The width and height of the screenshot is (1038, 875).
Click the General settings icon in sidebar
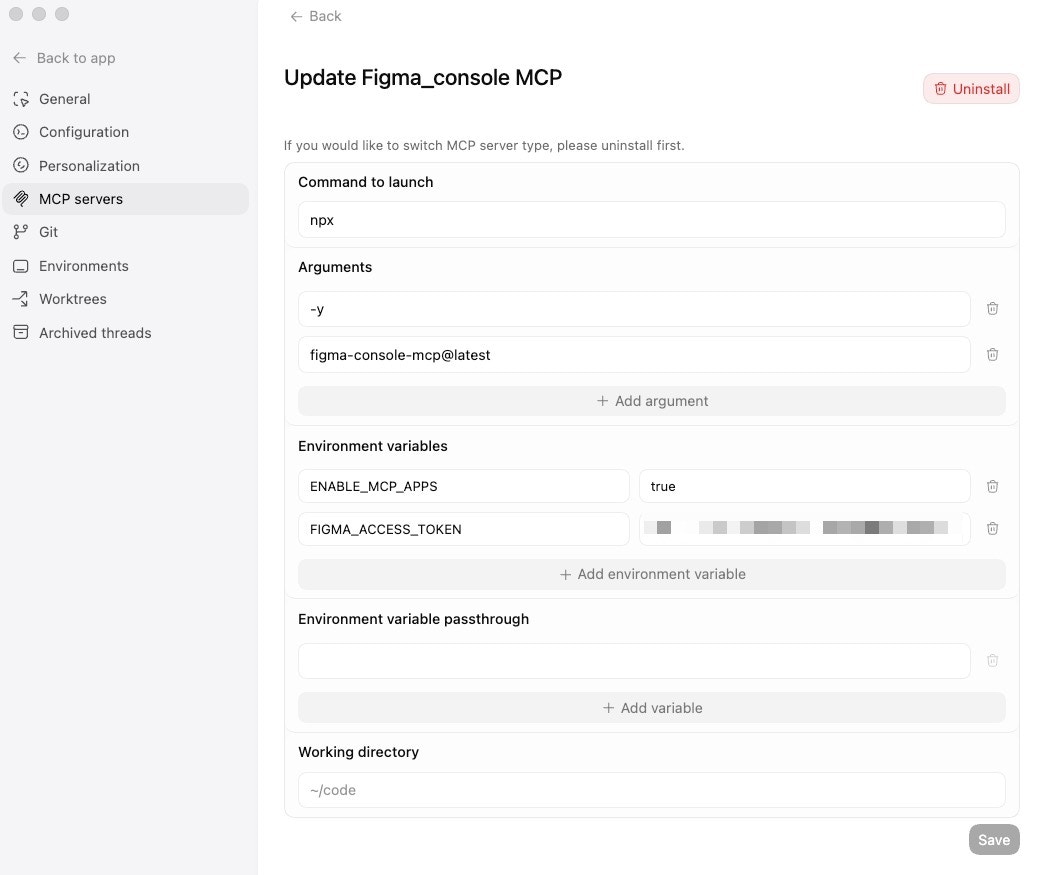tap(20, 98)
